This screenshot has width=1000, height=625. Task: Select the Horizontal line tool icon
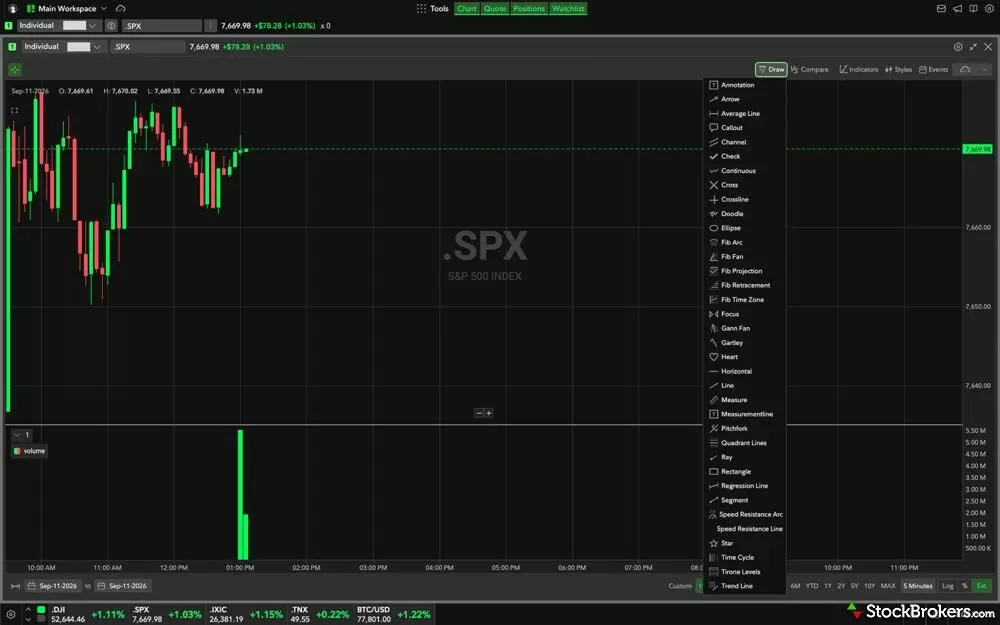714,371
